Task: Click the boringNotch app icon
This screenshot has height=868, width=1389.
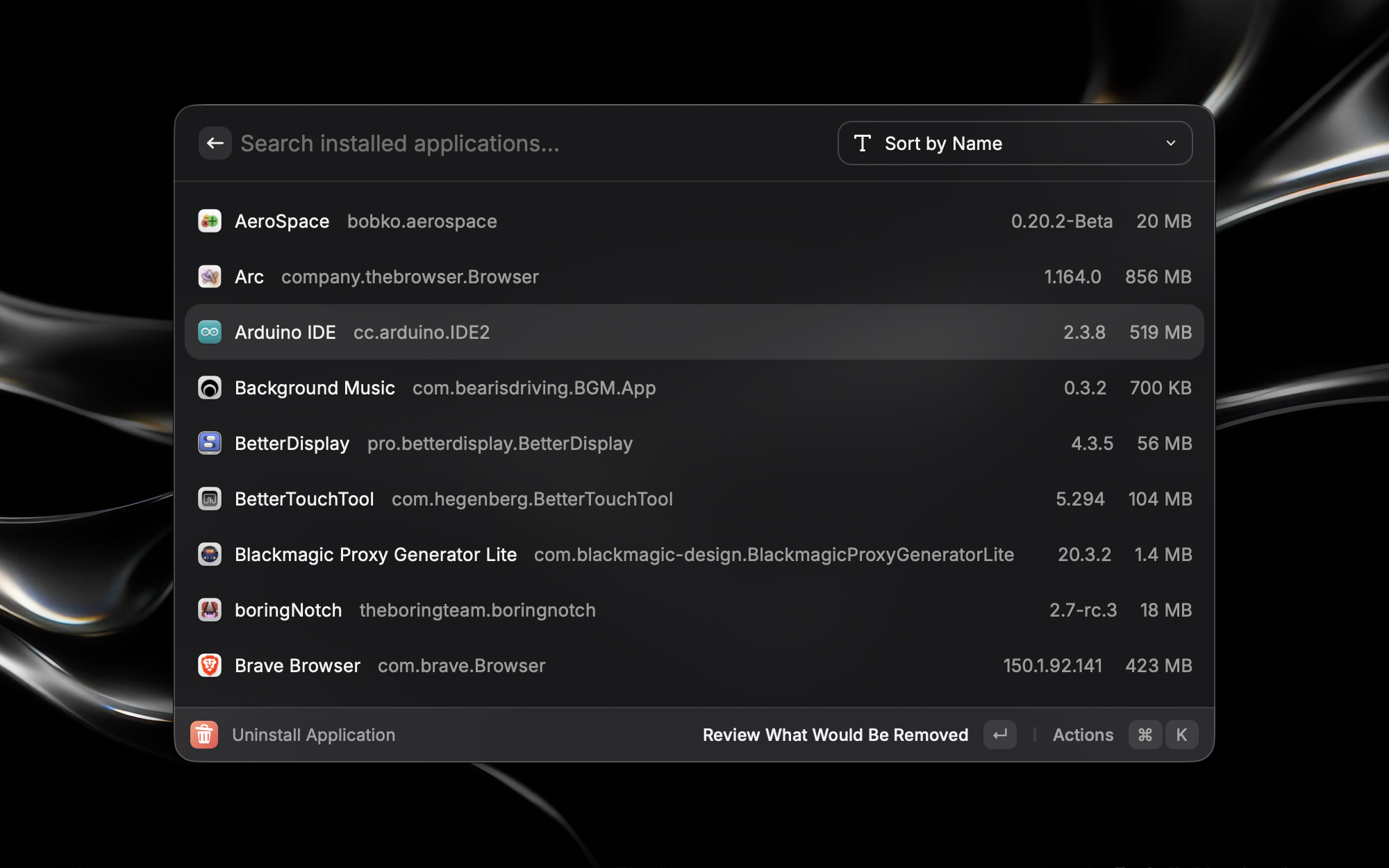Action: [x=210, y=610]
